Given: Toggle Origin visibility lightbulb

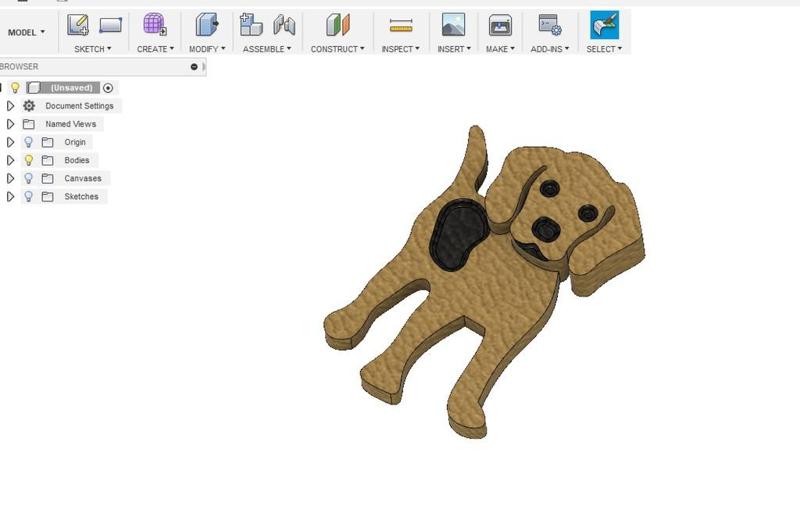Looking at the screenshot, I should pyautogui.click(x=29, y=142).
